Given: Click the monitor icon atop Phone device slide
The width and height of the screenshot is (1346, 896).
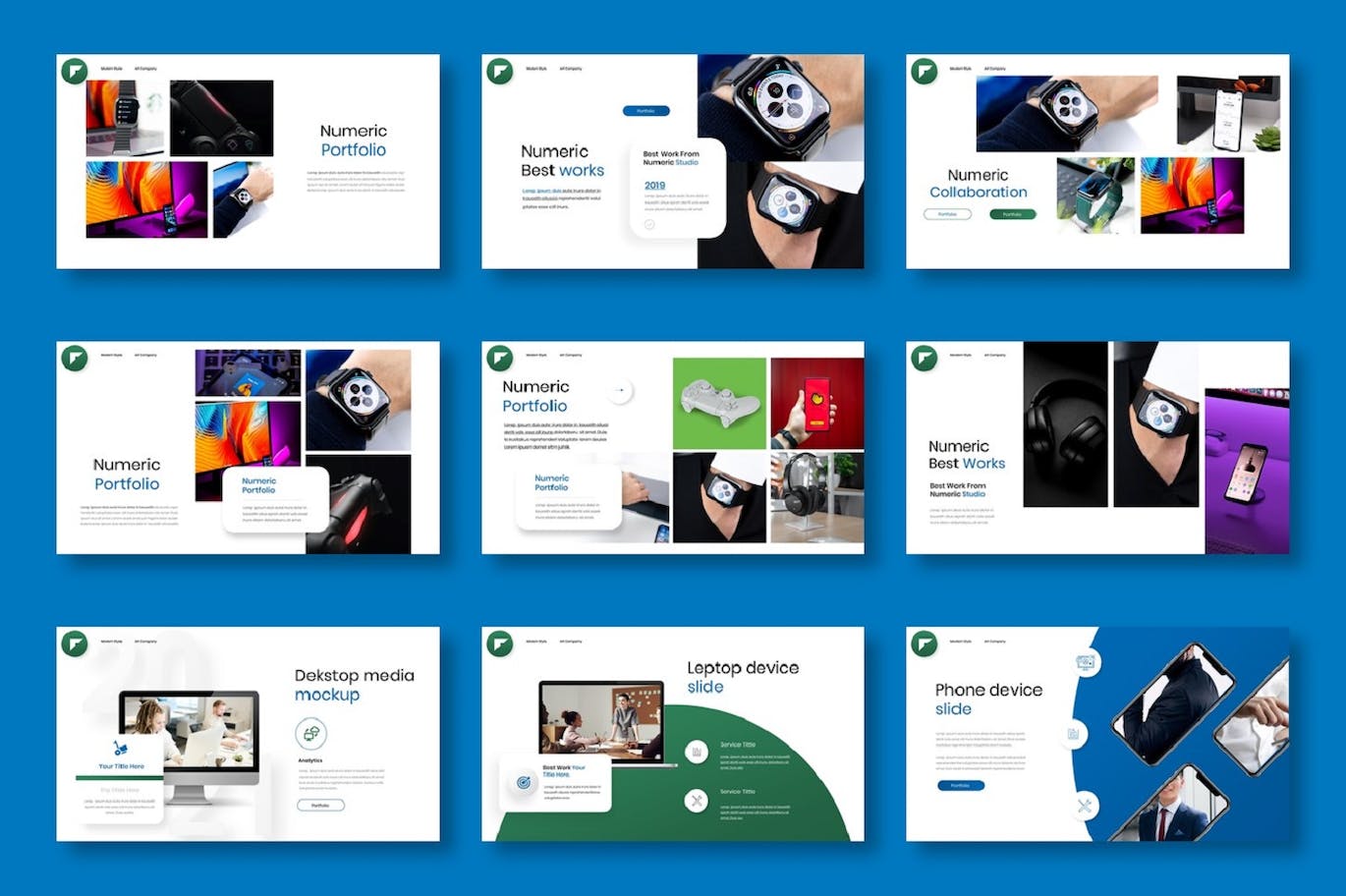Looking at the screenshot, I should 1086,663.
